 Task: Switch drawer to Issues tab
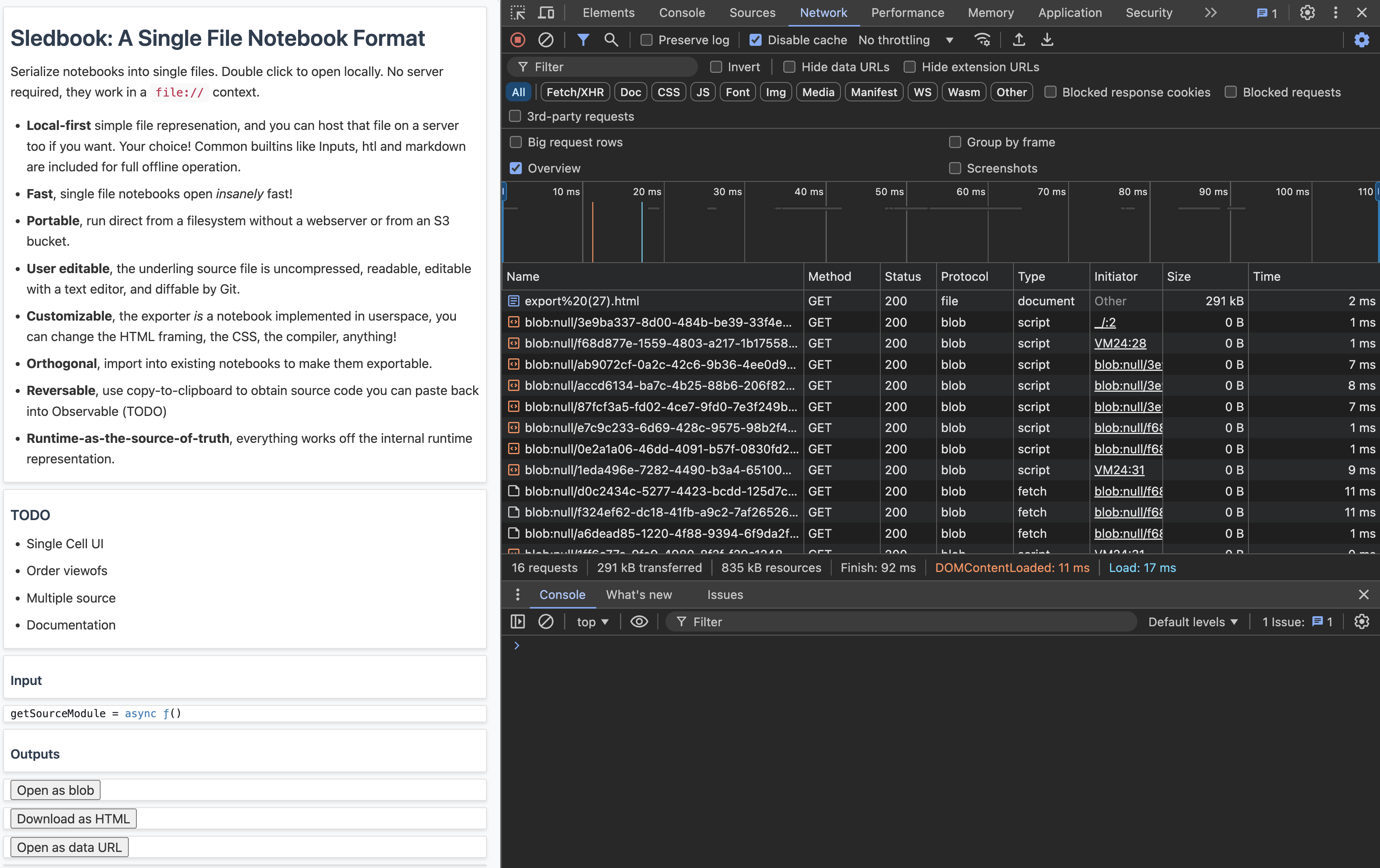724,595
